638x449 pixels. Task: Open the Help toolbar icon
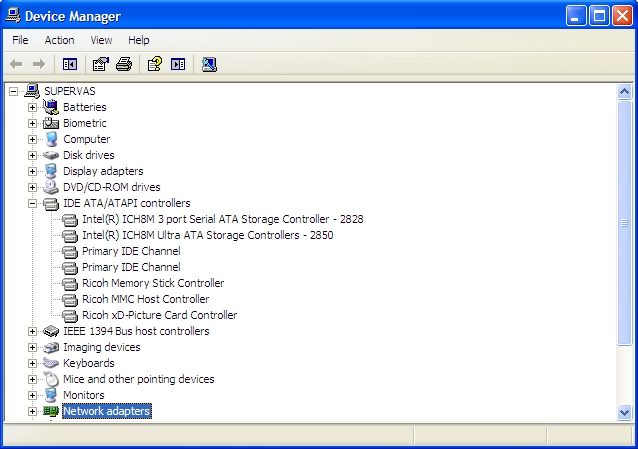[155, 64]
